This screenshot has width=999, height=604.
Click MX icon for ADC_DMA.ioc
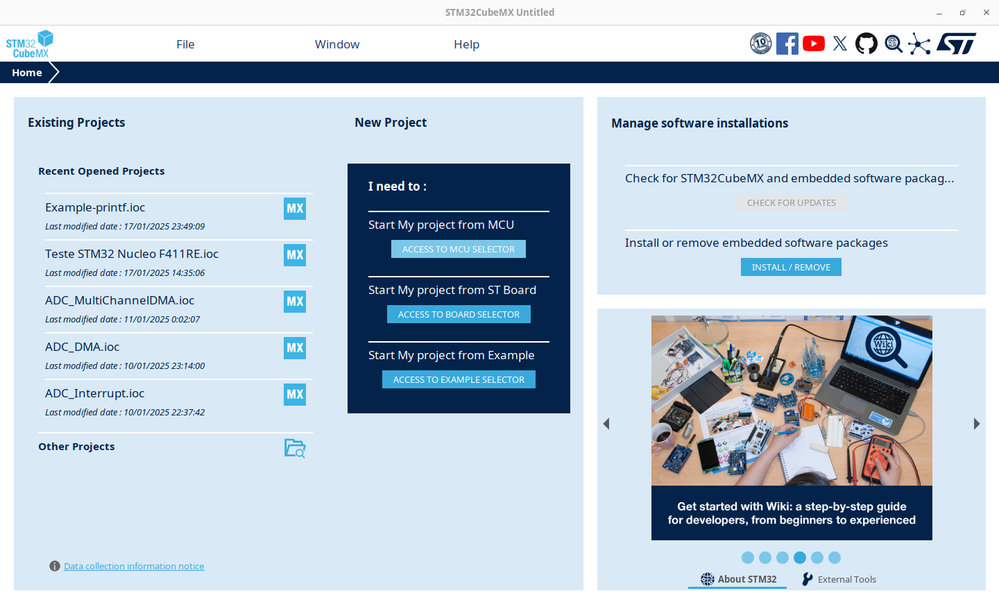294,348
